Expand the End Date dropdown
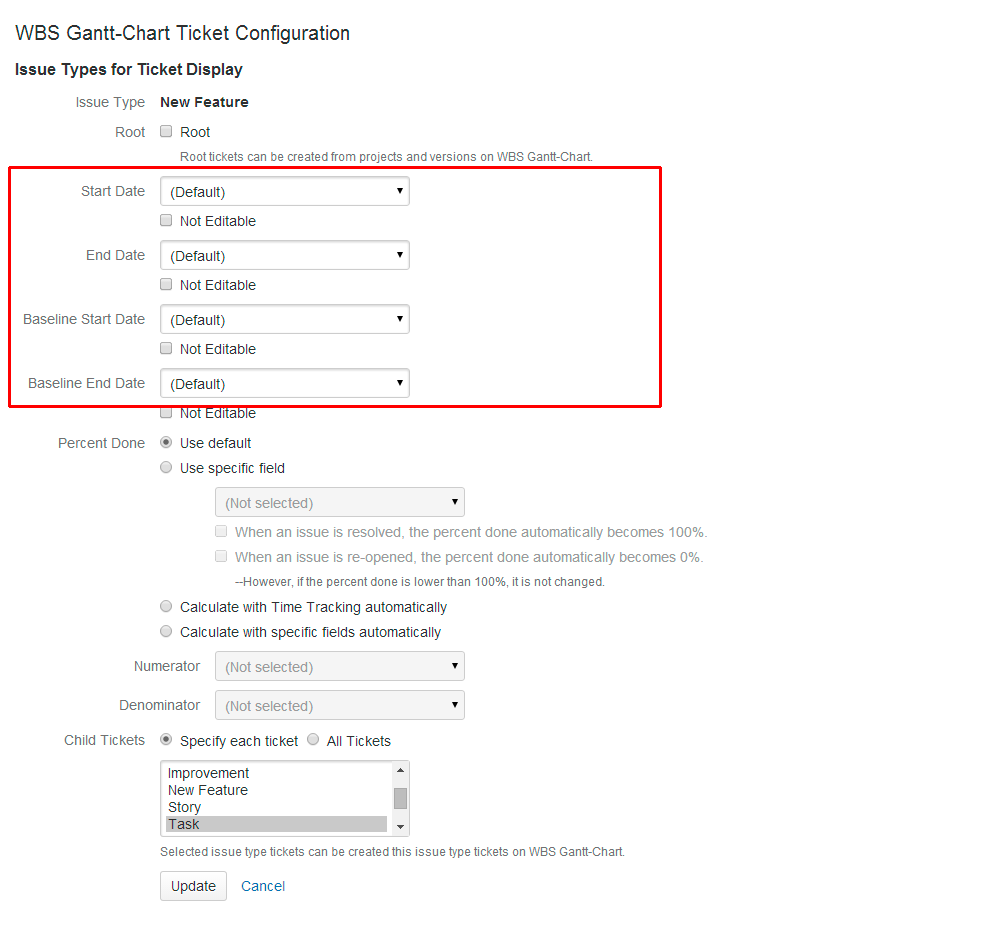Screen dimensions: 1000x930 pos(285,256)
